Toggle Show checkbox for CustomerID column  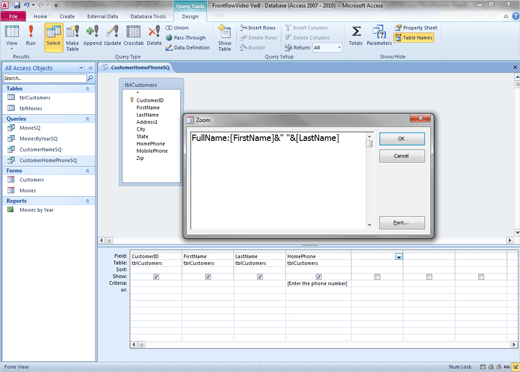pyautogui.click(x=156, y=277)
